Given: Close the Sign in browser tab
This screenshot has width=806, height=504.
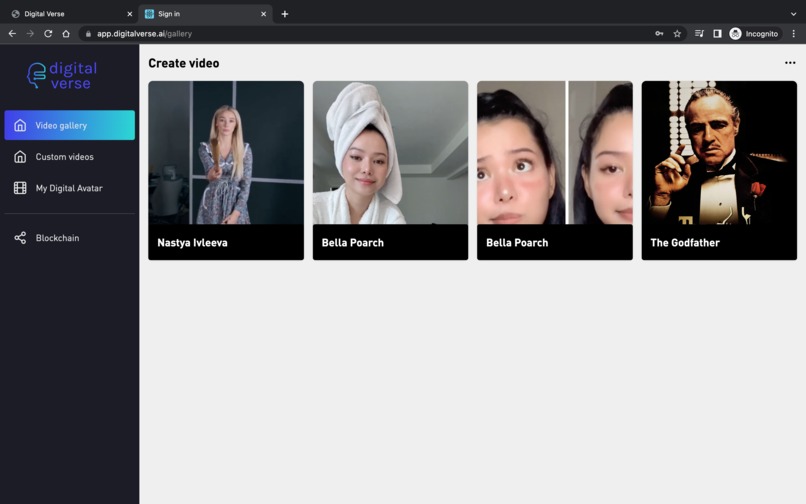Looking at the screenshot, I should pyautogui.click(x=263, y=14).
